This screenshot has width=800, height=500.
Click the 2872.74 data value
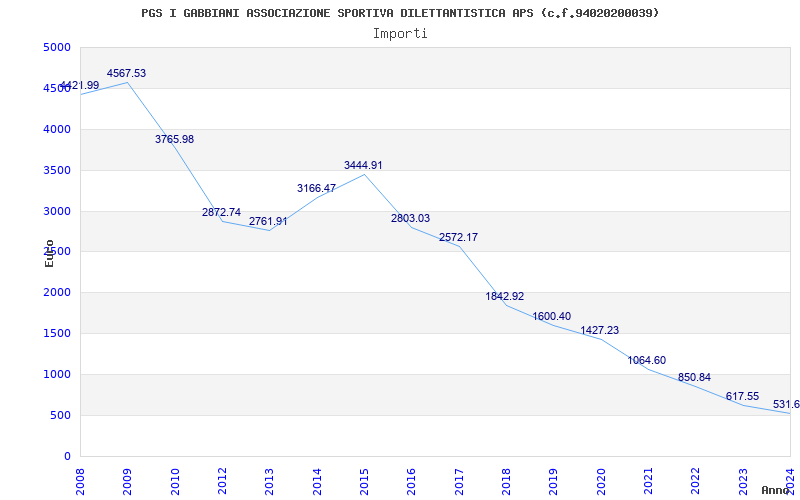[x=221, y=212]
